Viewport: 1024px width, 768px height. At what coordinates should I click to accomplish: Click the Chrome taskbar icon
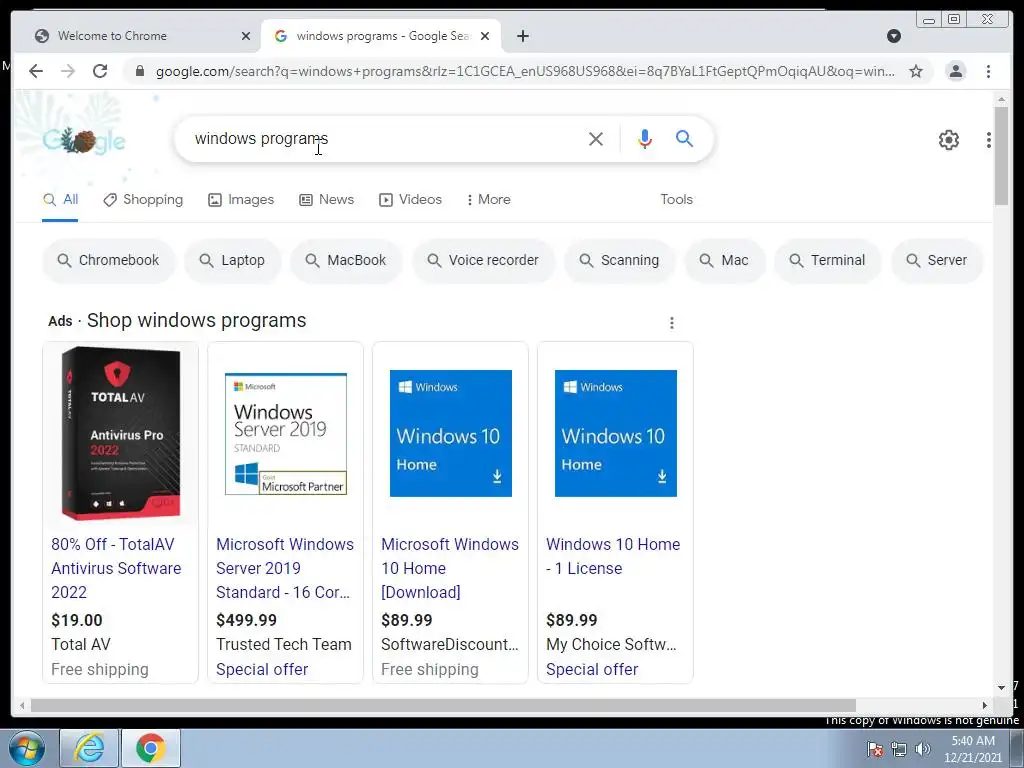click(x=151, y=748)
